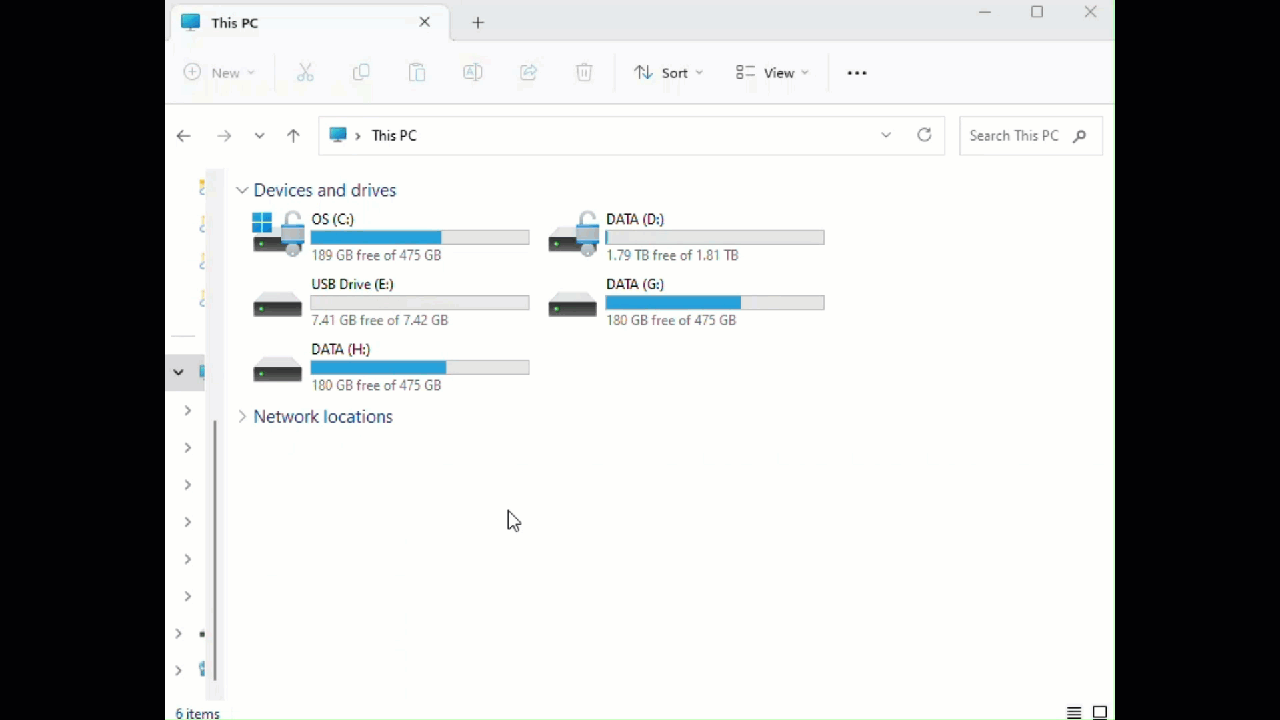Click the Paste clipboard icon
1280x720 pixels.
[417, 73]
